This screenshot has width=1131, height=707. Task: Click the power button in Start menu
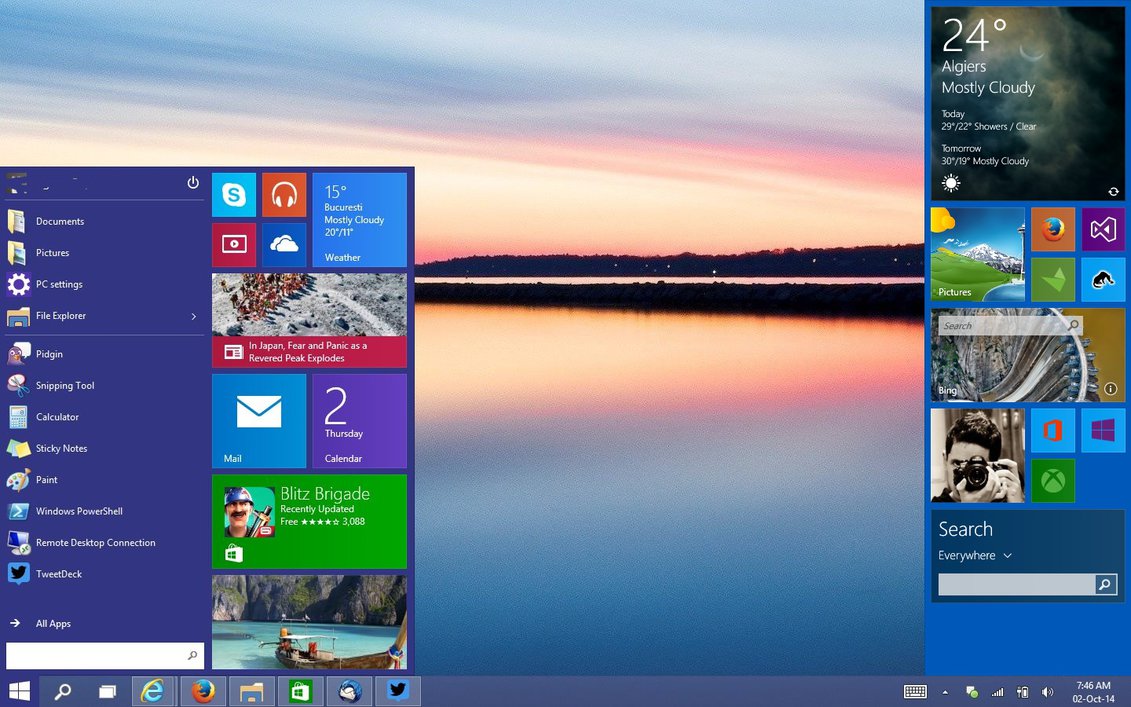point(193,183)
